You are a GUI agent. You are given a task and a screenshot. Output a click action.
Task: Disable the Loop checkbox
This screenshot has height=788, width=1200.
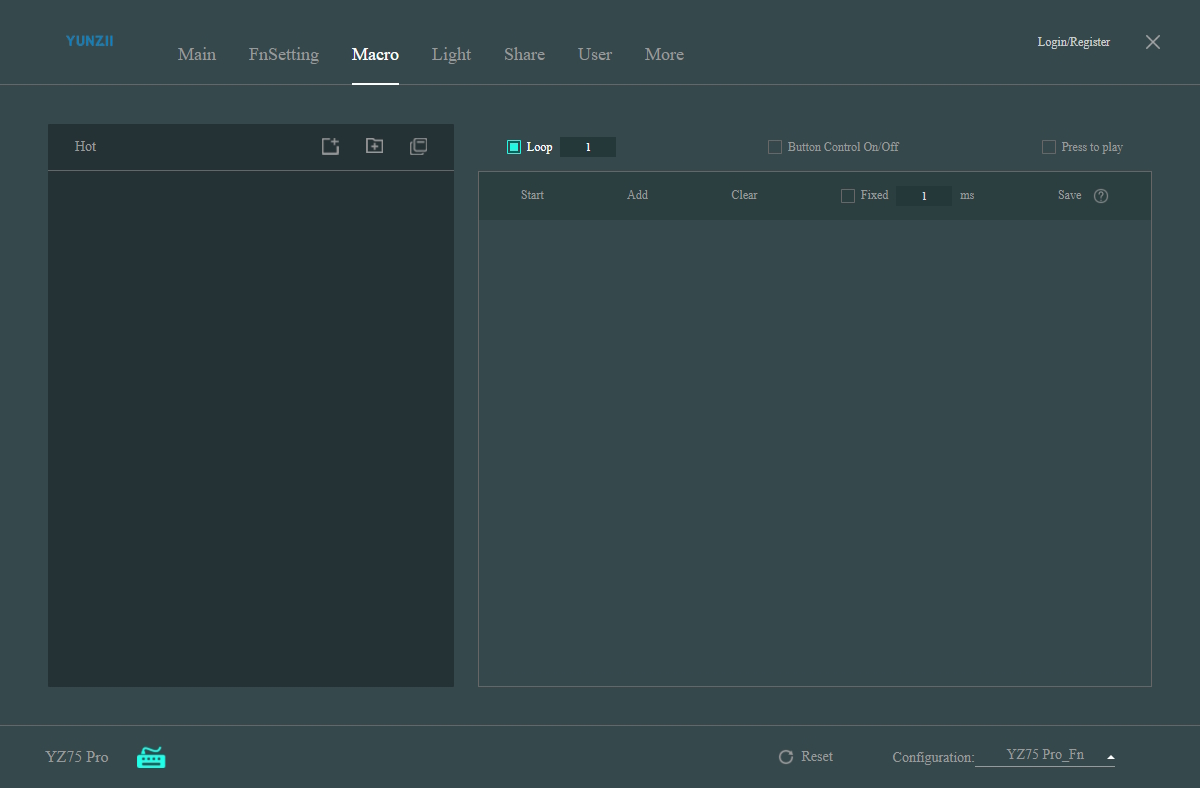coord(514,147)
